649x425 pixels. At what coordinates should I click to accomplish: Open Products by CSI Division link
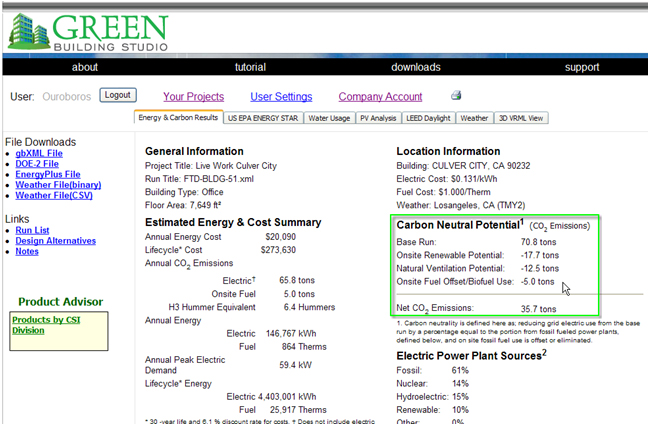(x=46, y=325)
